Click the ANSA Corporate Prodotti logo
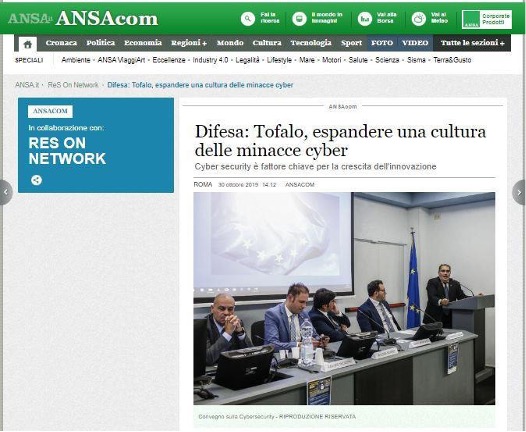This screenshot has width=526, height=432. pos(487,19)
